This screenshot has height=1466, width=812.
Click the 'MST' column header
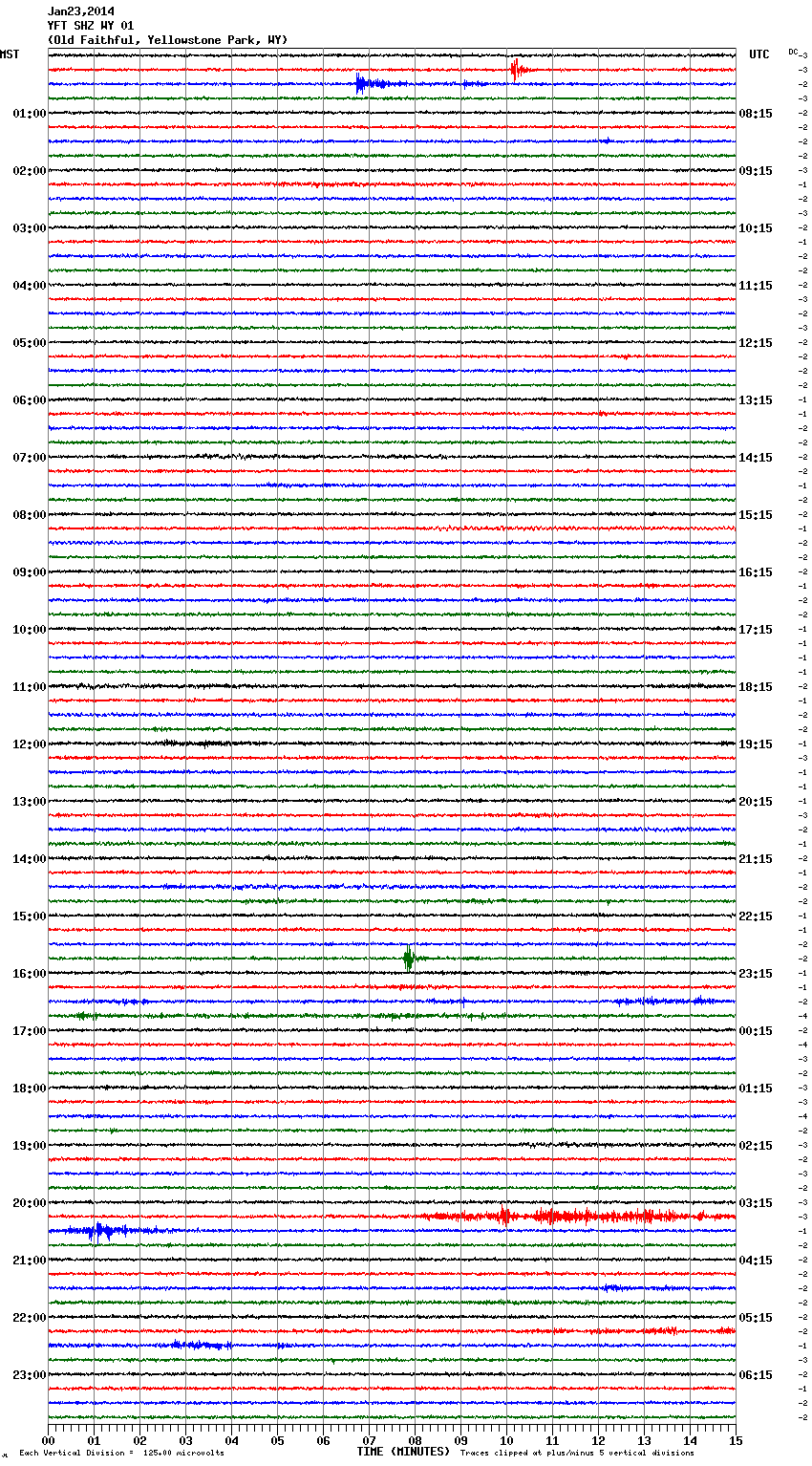10,54
